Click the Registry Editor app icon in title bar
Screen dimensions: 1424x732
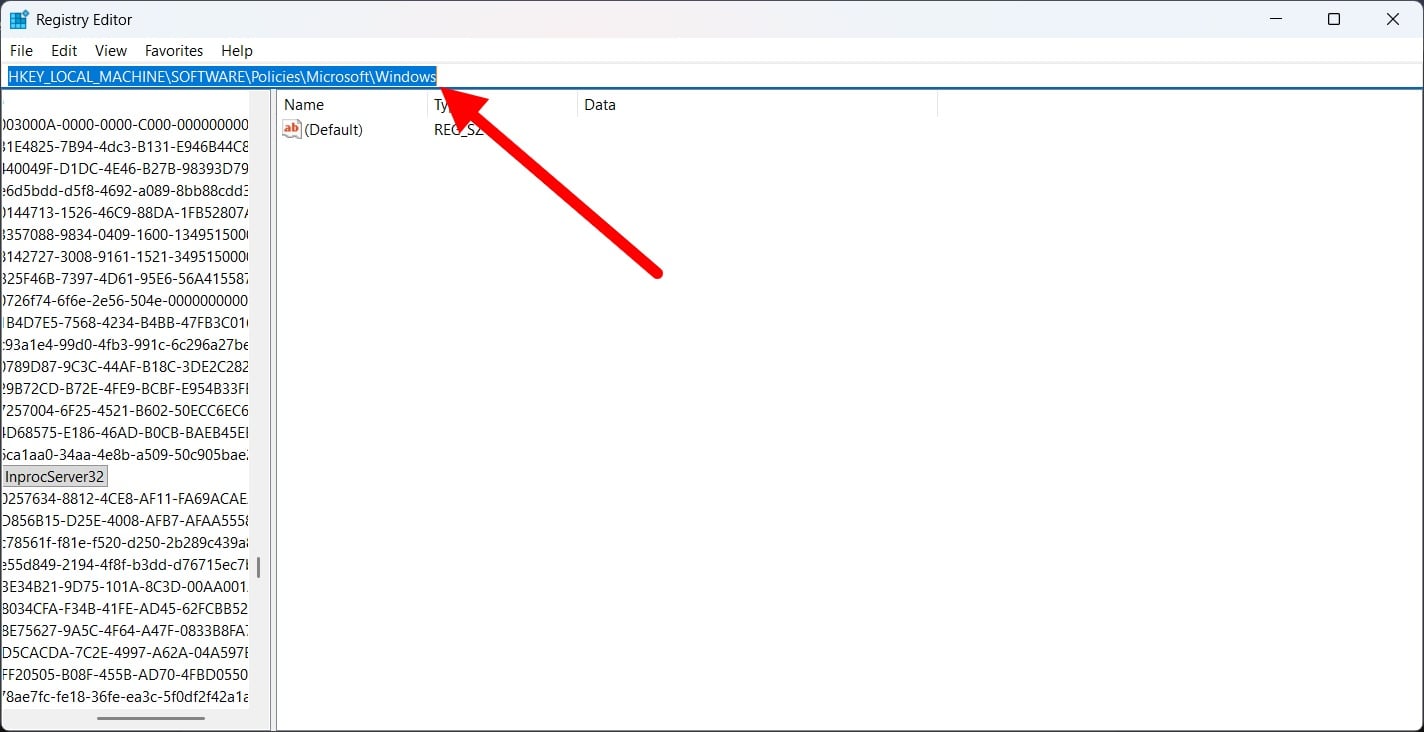pyautogui.click(x=19, y=19)
